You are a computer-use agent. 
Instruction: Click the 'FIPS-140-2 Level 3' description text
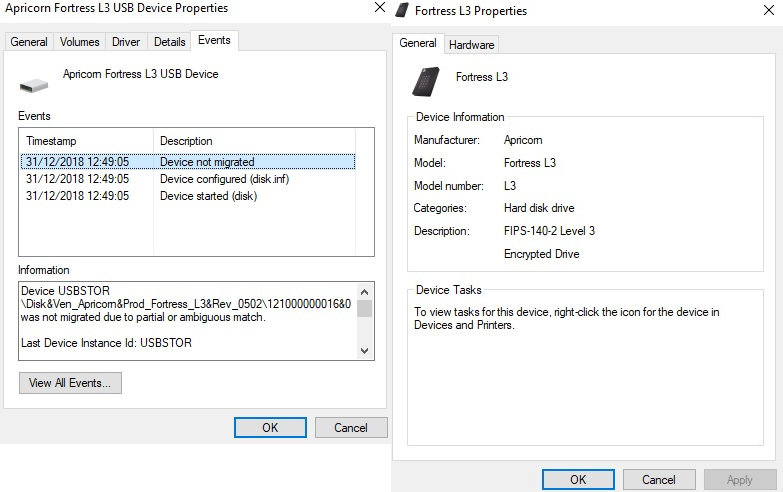[549, 231]
